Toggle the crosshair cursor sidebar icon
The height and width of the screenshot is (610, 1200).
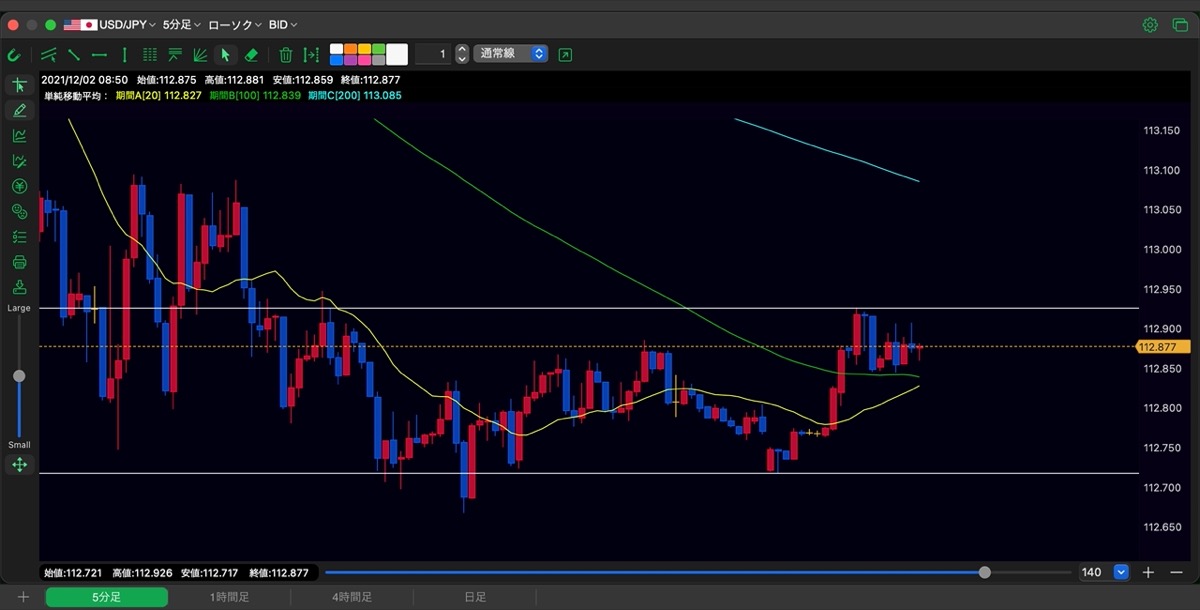tap(19, 85)
